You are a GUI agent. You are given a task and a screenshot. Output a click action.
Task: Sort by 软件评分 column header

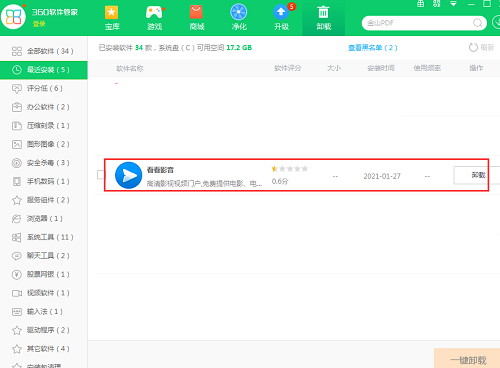[x=287, y=68]
